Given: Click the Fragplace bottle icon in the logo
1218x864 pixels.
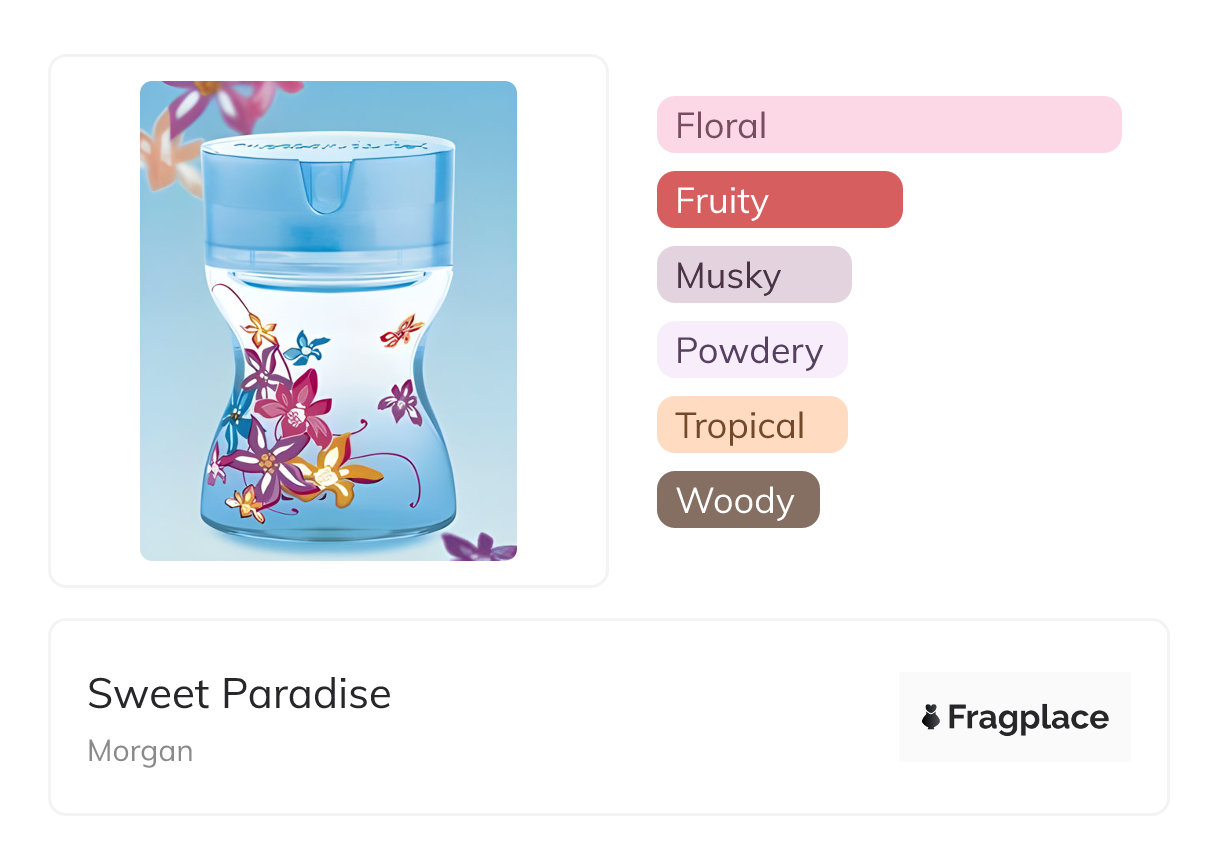Looking at the screenshot, I should 931,717.
